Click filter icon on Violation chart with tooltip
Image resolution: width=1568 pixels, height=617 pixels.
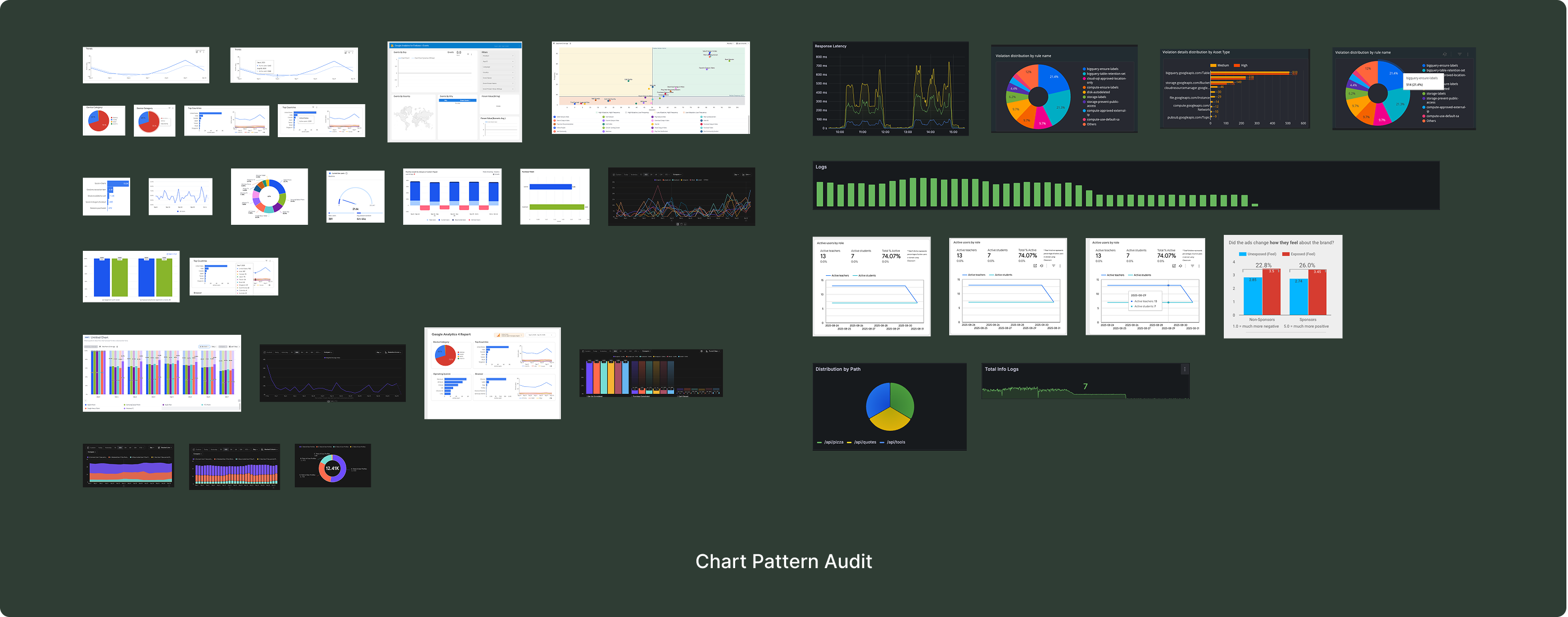1460,54
